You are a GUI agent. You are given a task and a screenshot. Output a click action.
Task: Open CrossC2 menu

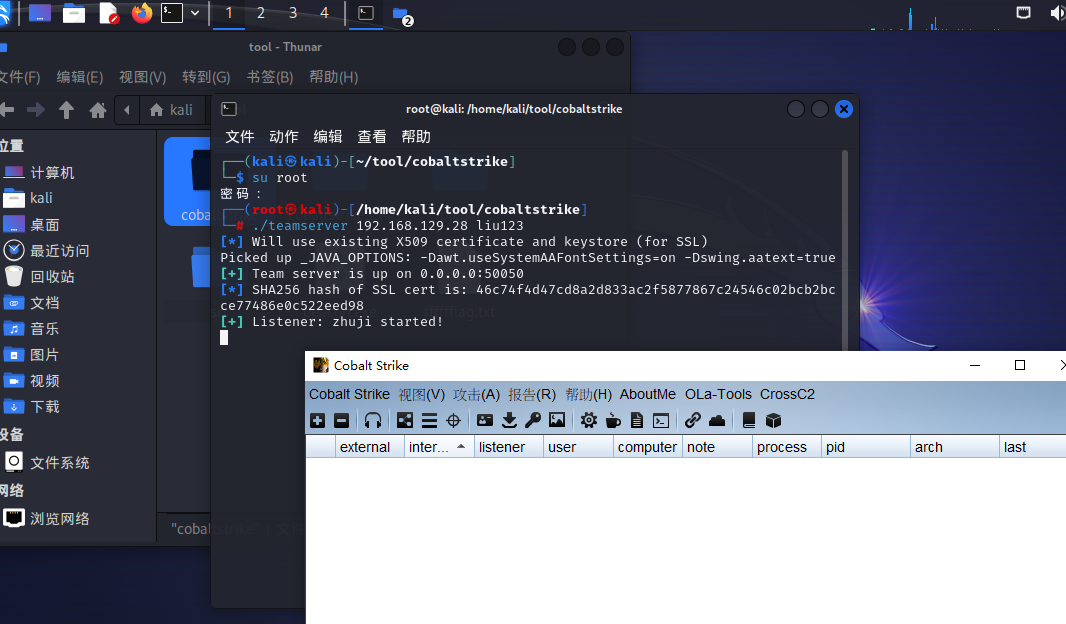tap(787, 394)
